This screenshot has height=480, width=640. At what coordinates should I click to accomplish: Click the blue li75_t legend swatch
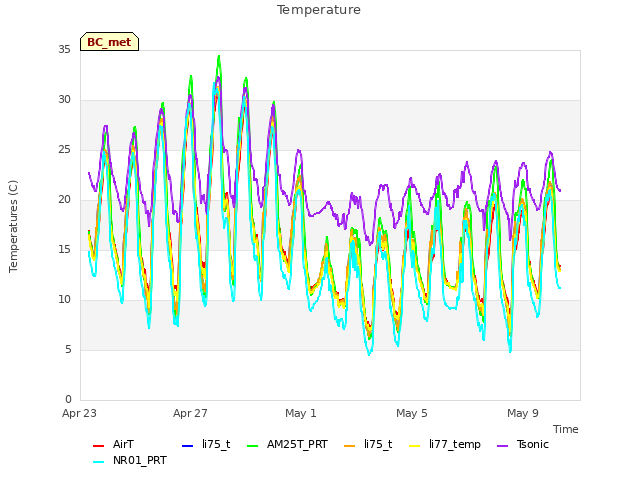[187, 445]
